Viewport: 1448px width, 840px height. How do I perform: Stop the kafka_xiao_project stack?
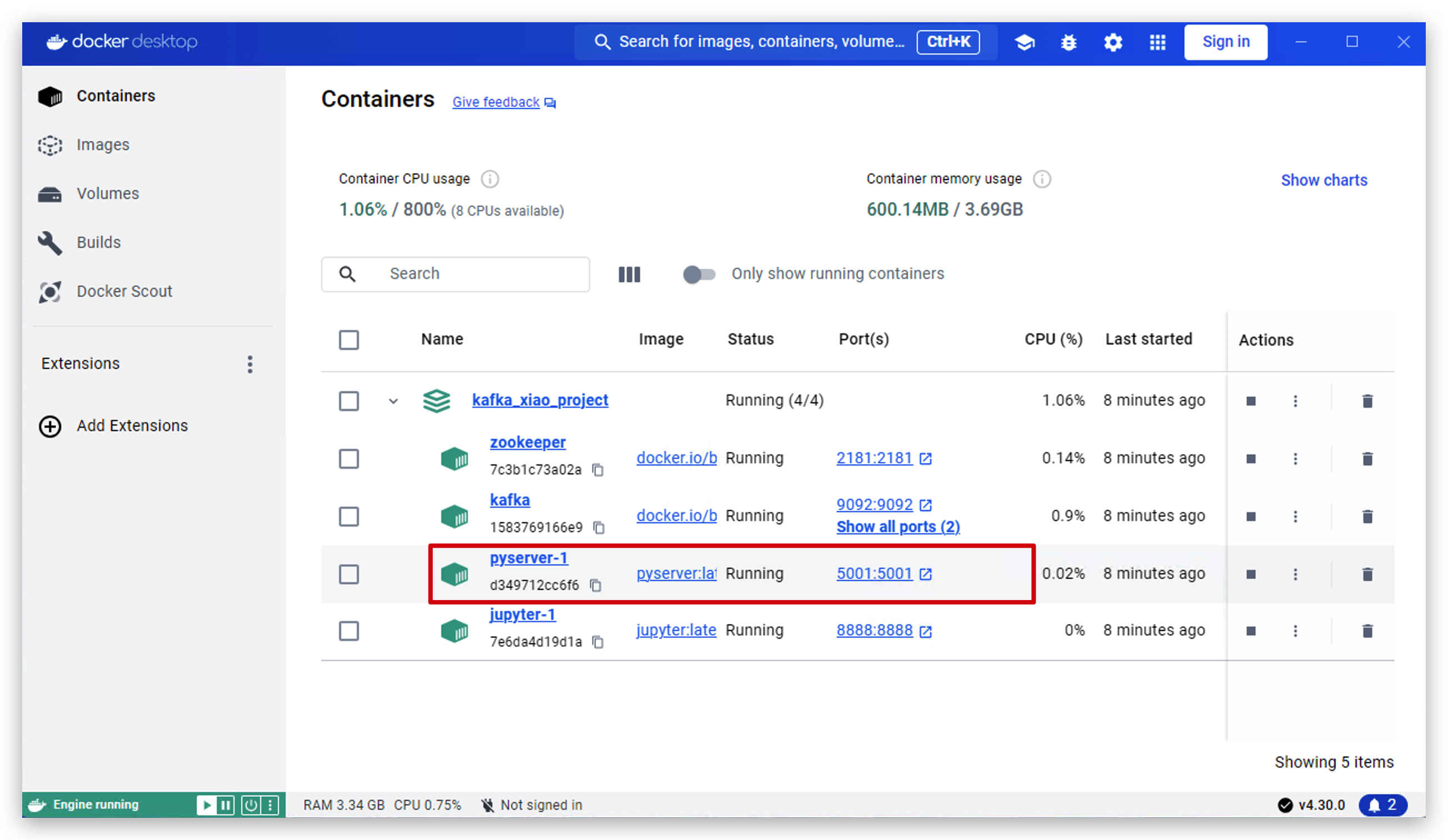coord(1250,401)
